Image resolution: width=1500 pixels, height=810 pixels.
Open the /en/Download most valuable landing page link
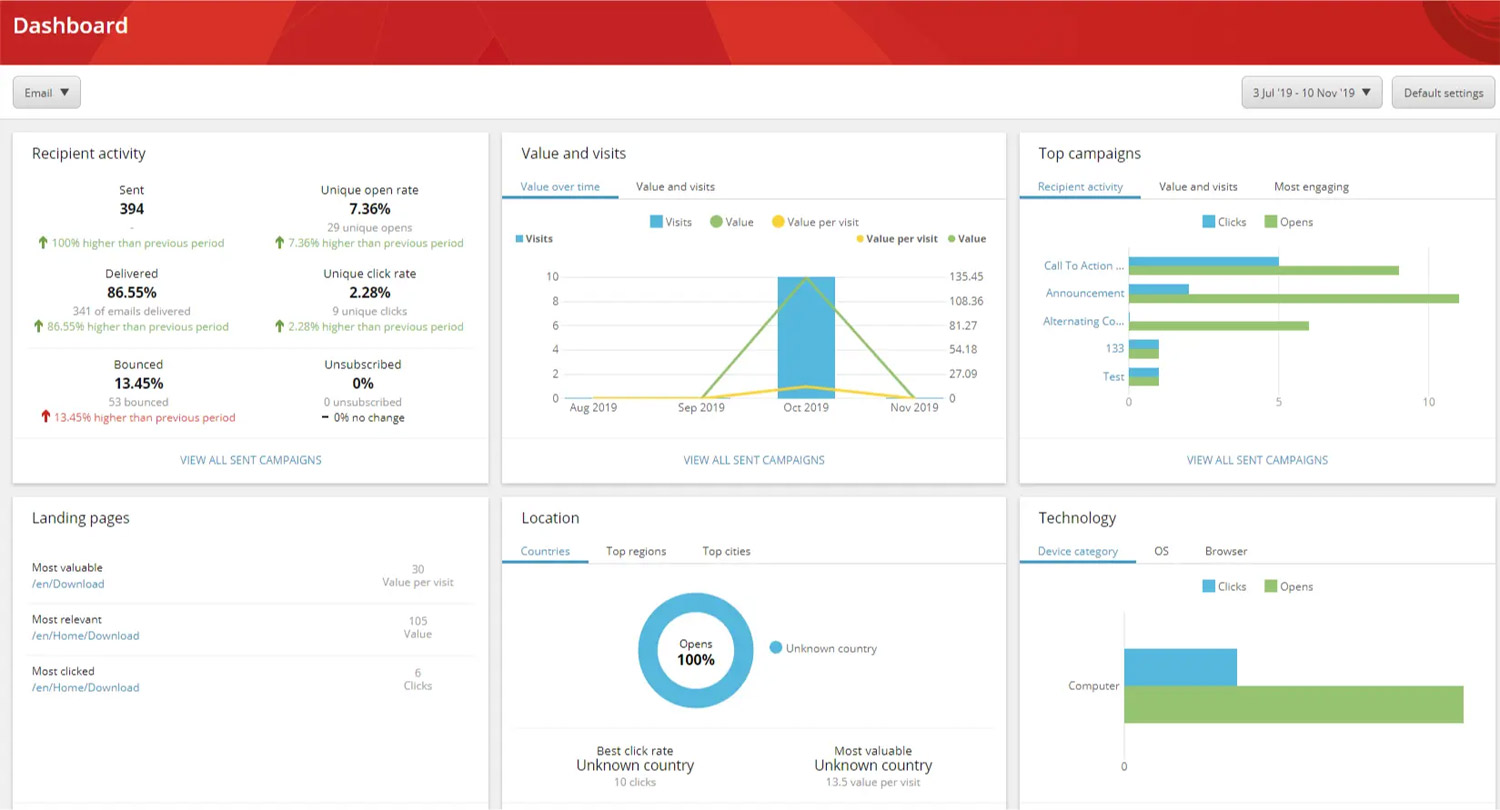[68, 584]
